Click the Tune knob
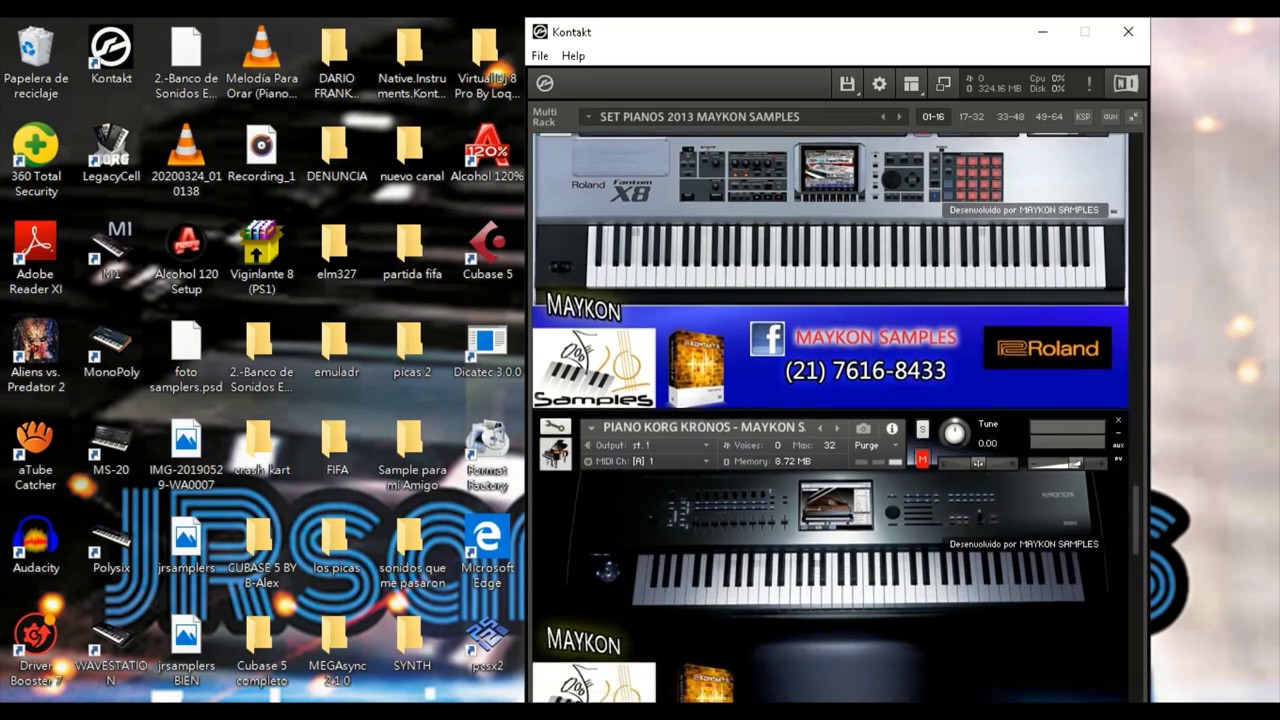 point(954,433)
